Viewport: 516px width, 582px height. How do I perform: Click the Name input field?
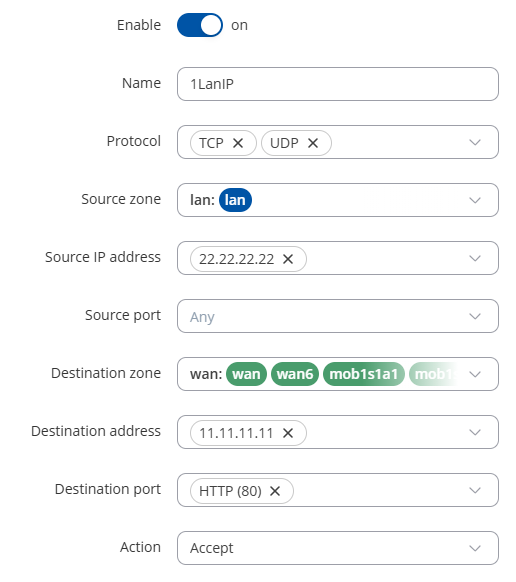coord(338,84)
